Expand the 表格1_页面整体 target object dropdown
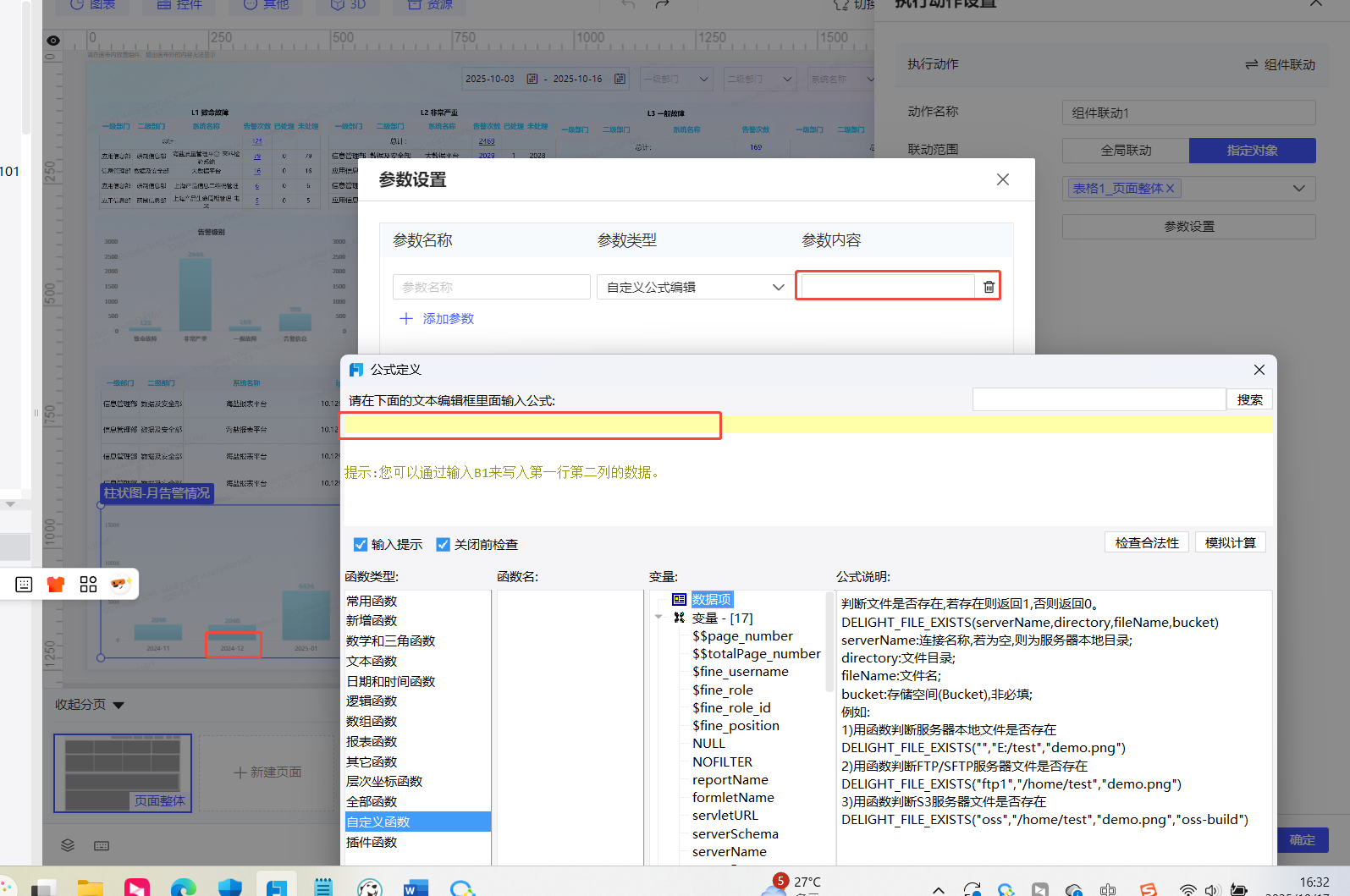 (1298, 189)
